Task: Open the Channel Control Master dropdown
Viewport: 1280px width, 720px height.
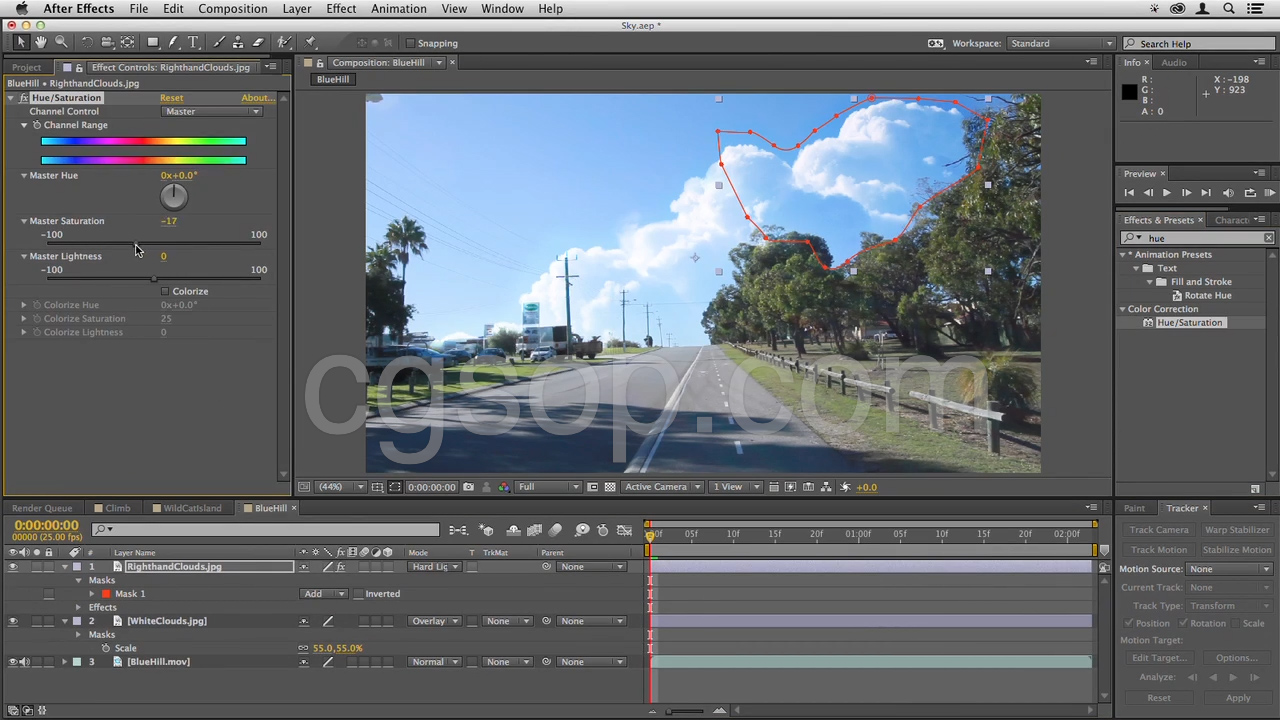Action: pos(212,111)
